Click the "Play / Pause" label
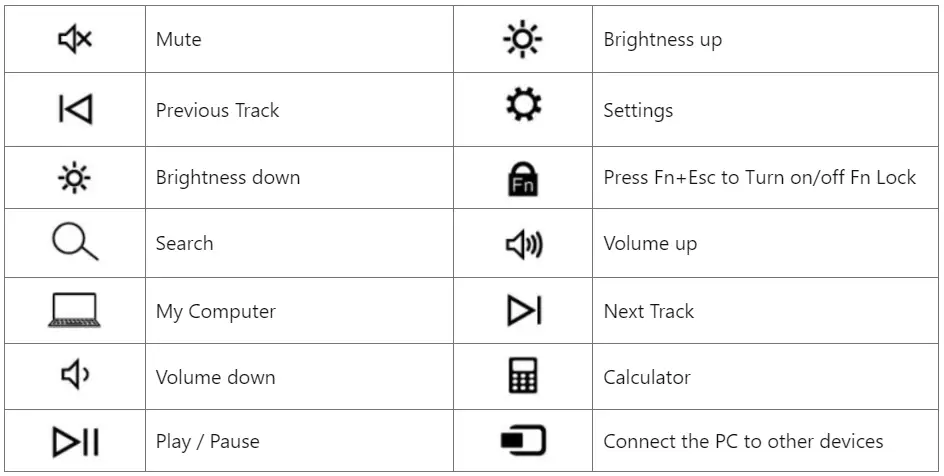 (208, 441)
